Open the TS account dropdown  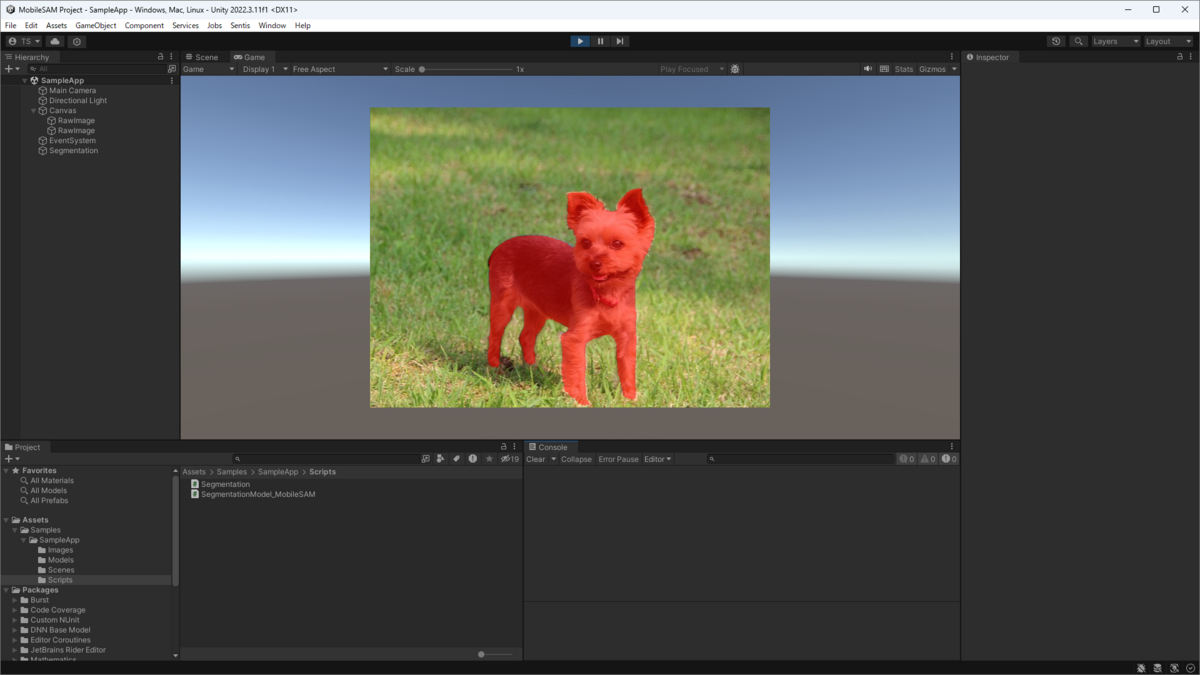pyautogui.click(x=24, y=41)
